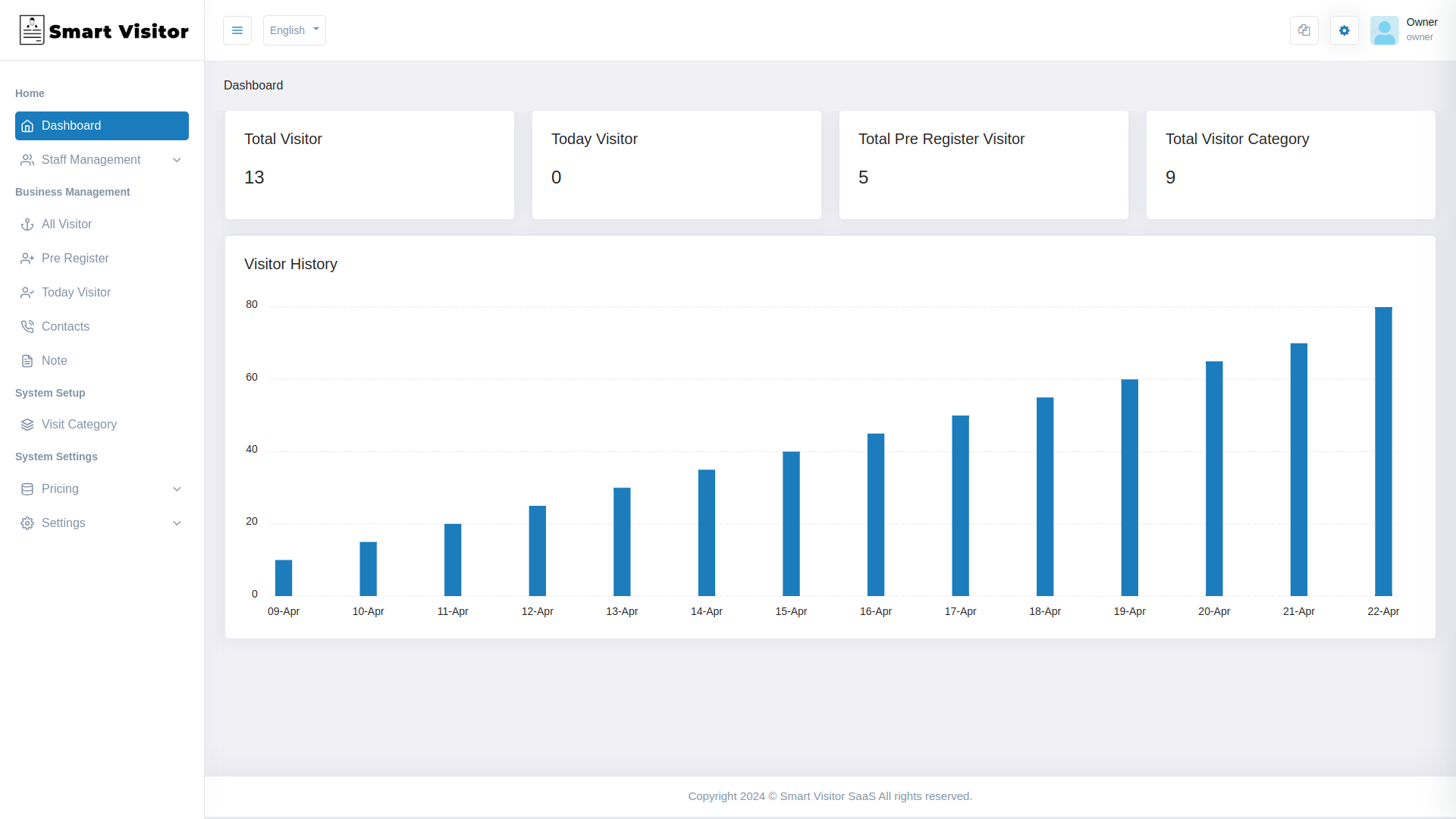Click the Total Pre Register Visitor card

(x=983, y=165)
